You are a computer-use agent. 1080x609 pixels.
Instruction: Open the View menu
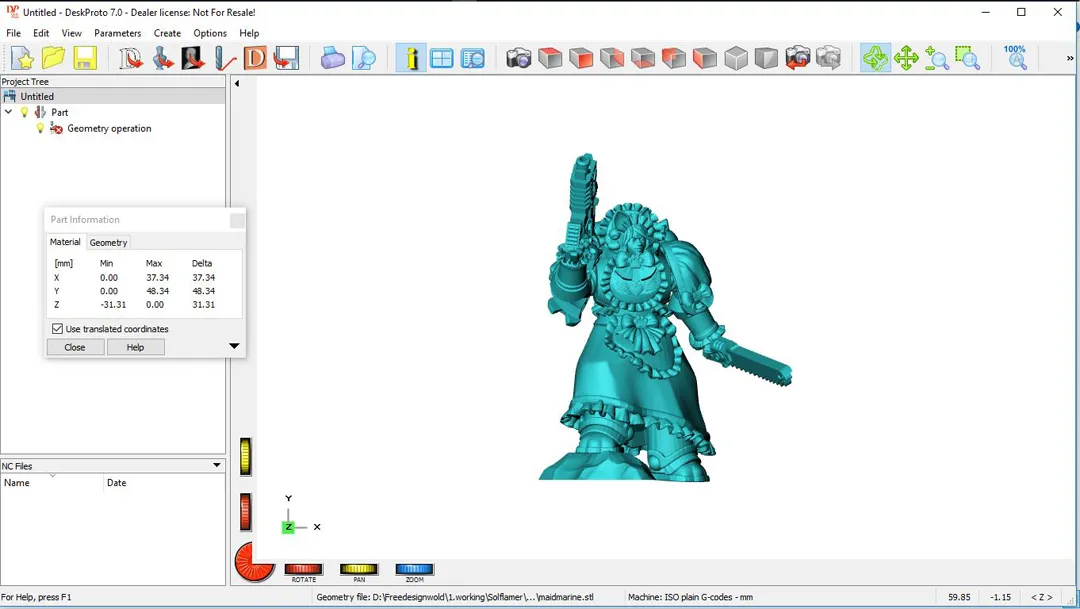72,33
